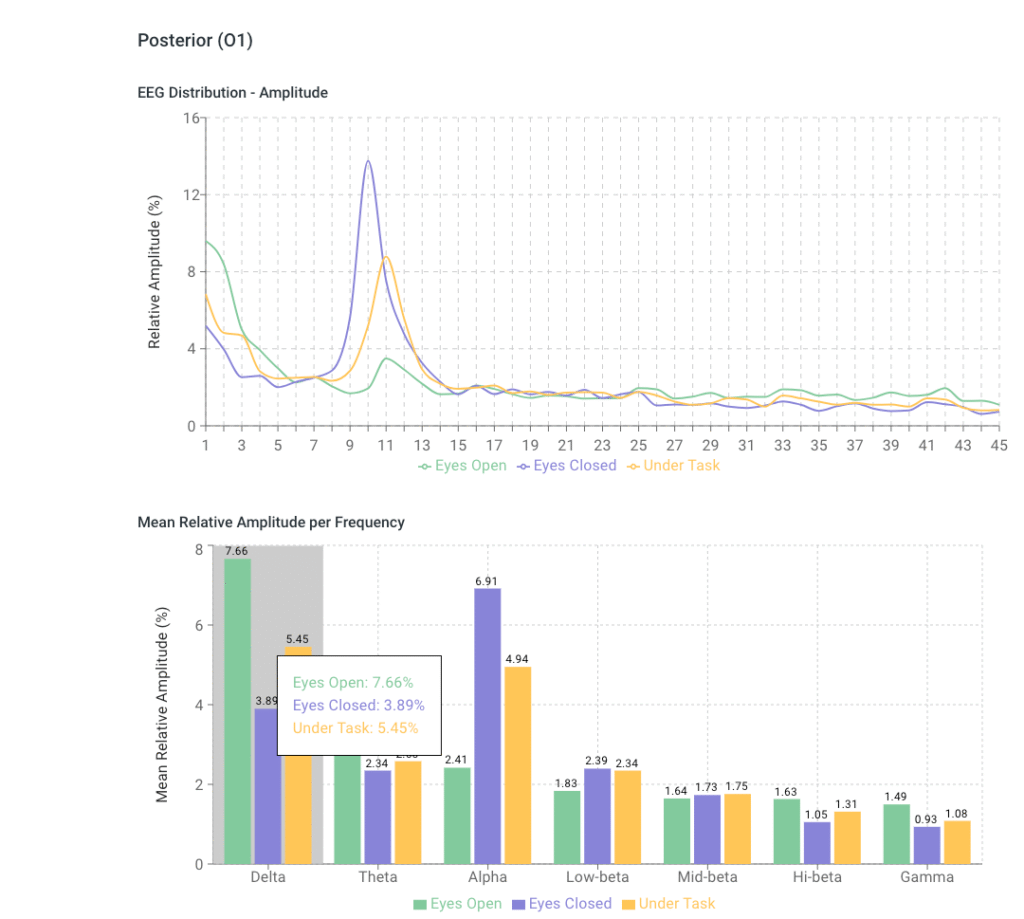1024x919 pixels.
Task: Click the Low-beta Eyes Open bar (1.83)
Action: pyautogui.click(x=567, y=827)
